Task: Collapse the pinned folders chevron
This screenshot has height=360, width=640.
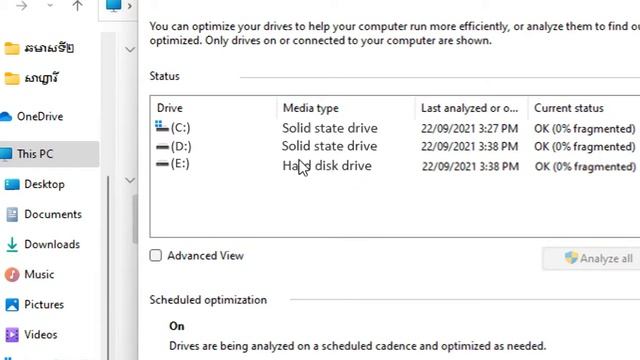Action: click(130, 49)
